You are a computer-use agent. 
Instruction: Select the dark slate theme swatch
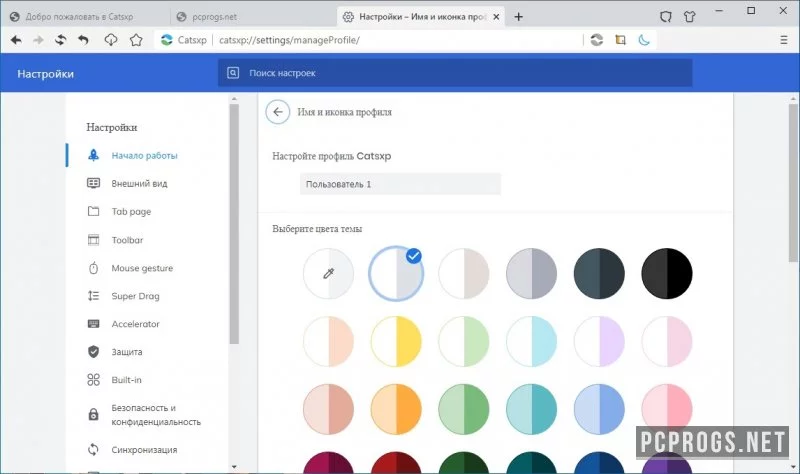click(599, 273)
